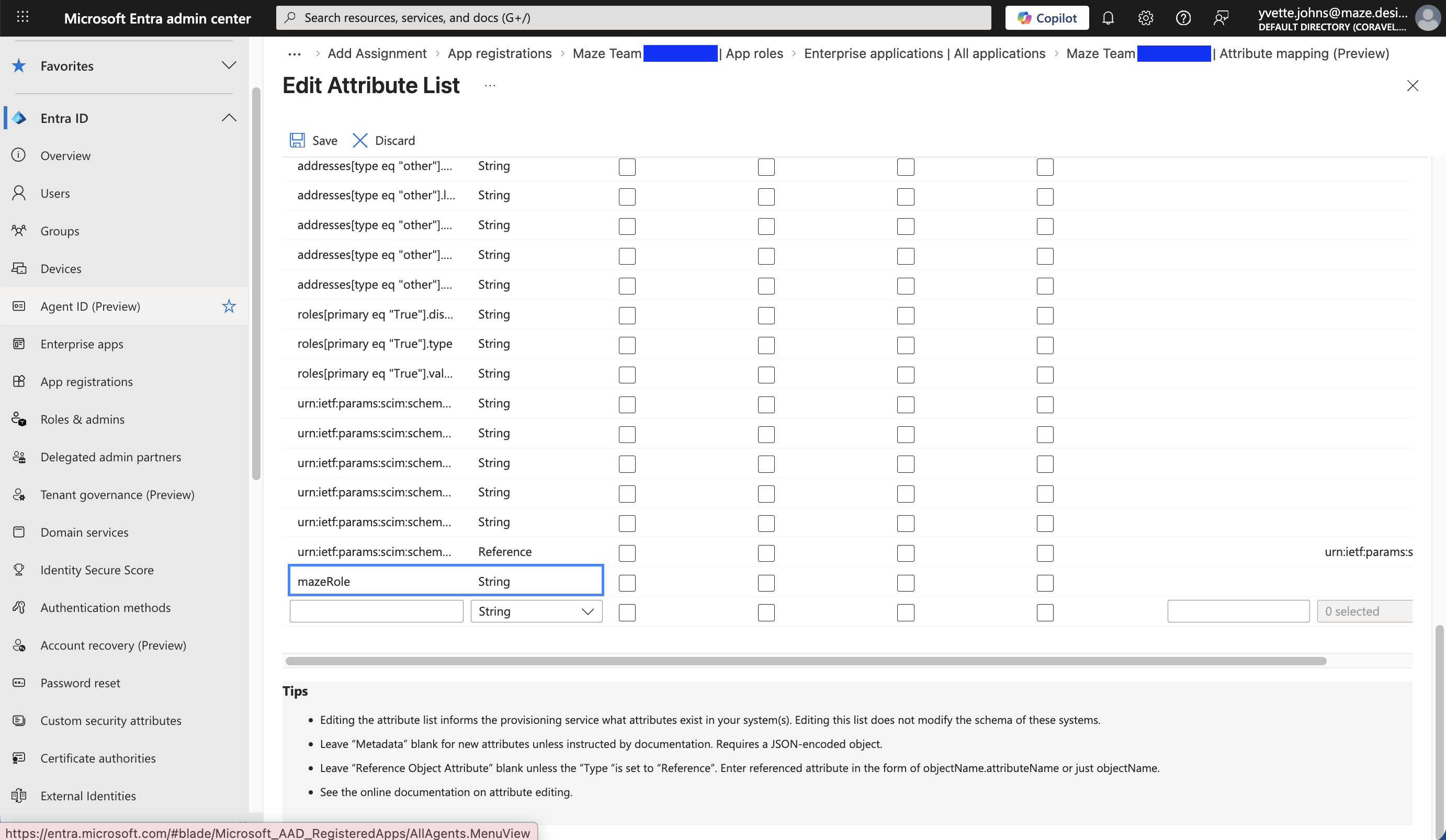View notifications bell icon
Screen dimensions: 1446x840
click(x=1108, y=18)
